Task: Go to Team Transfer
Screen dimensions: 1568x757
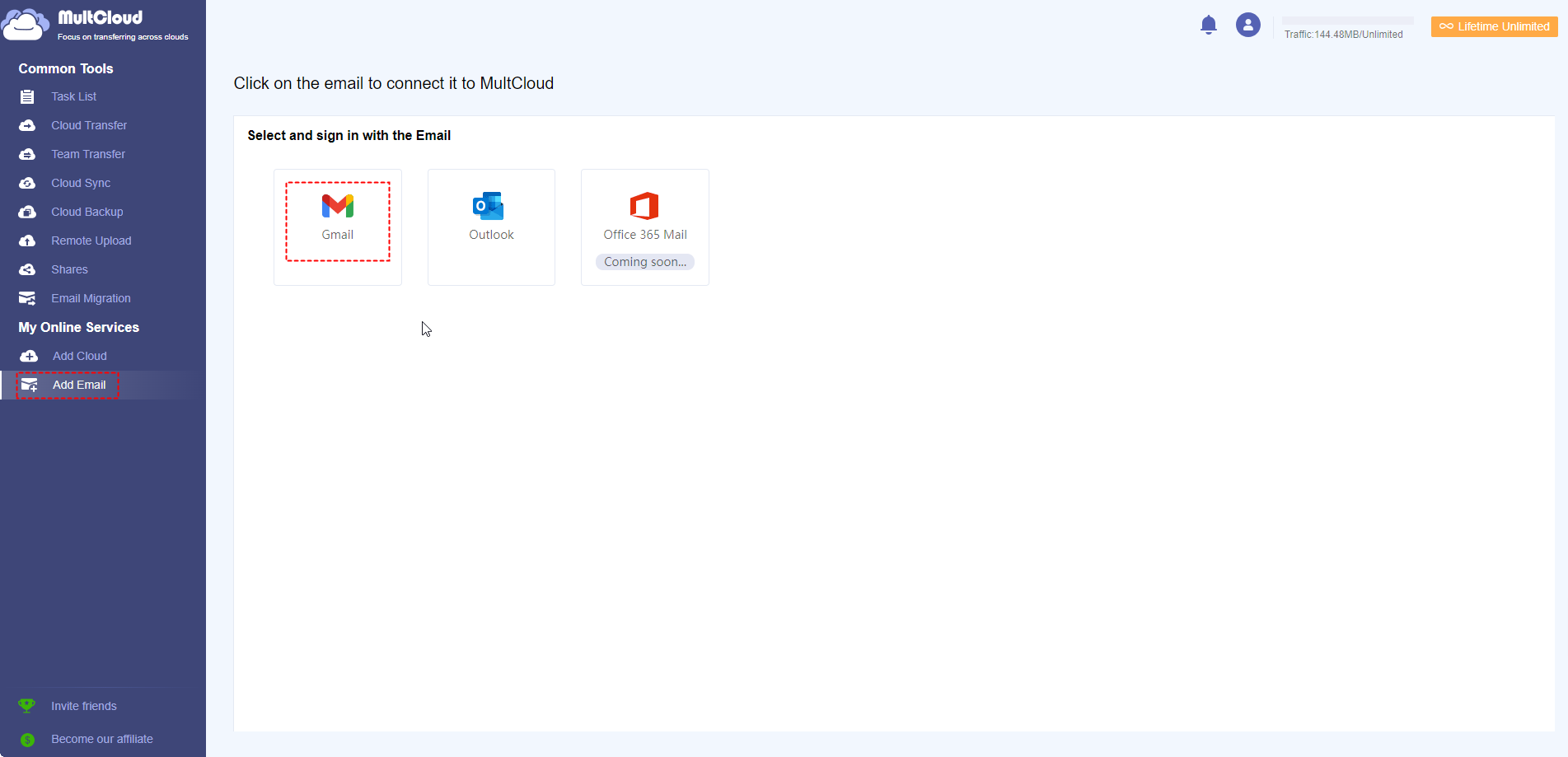Action: pos(88,154)
